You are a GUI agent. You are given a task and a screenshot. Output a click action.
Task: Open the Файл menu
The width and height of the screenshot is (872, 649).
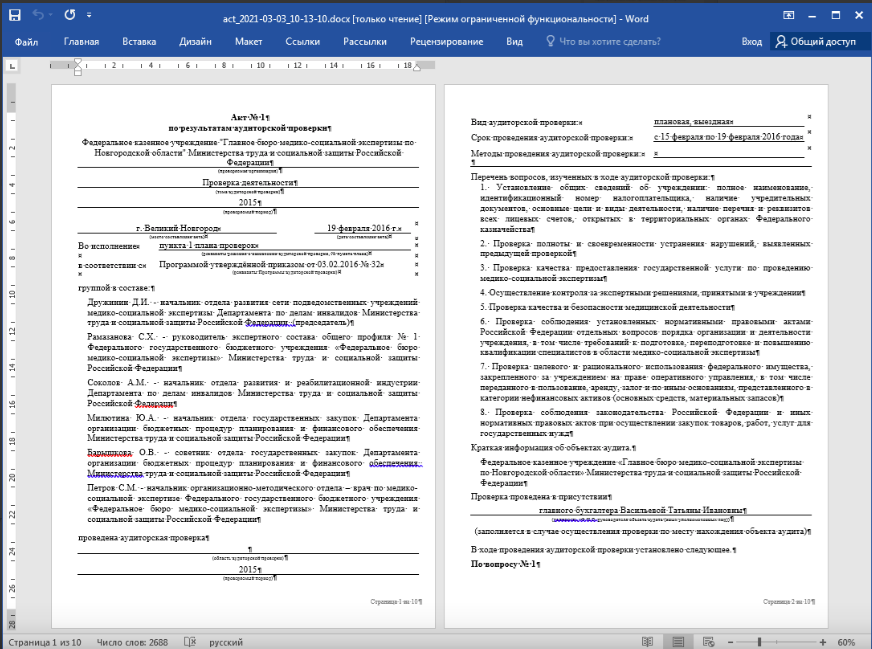pos(27,41)
